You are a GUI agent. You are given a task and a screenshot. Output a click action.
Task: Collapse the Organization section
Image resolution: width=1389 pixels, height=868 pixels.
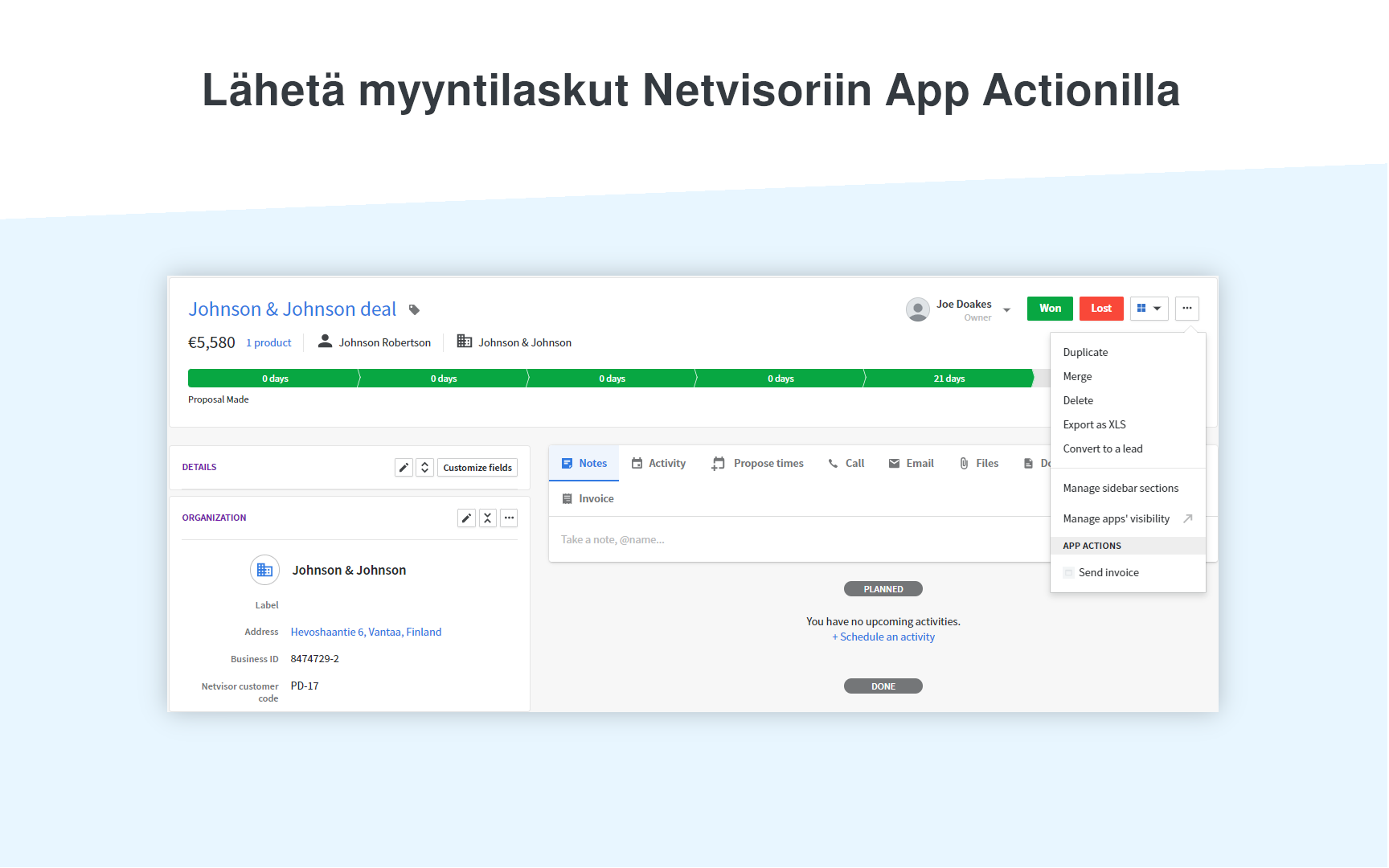(487, 518)
